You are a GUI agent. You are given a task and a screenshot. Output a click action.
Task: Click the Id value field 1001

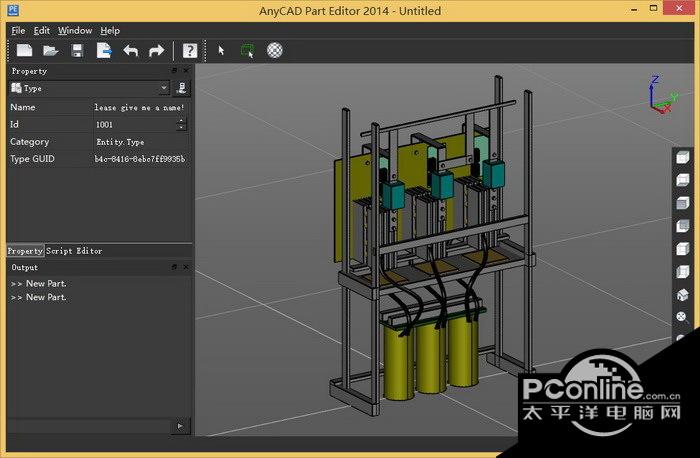click(x=135, y=125)
